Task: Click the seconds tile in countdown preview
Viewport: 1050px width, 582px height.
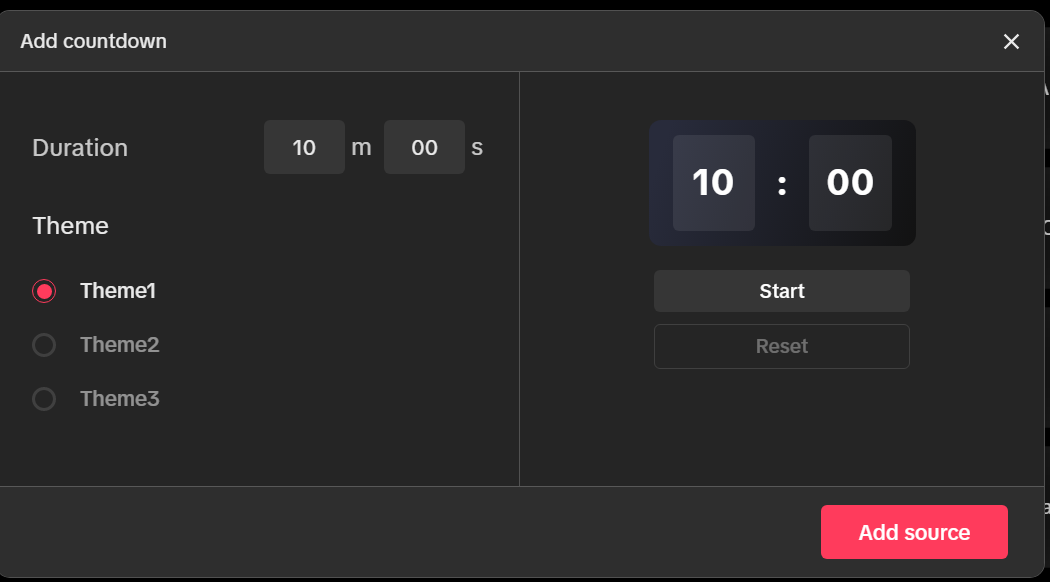Action: (850, 183)
